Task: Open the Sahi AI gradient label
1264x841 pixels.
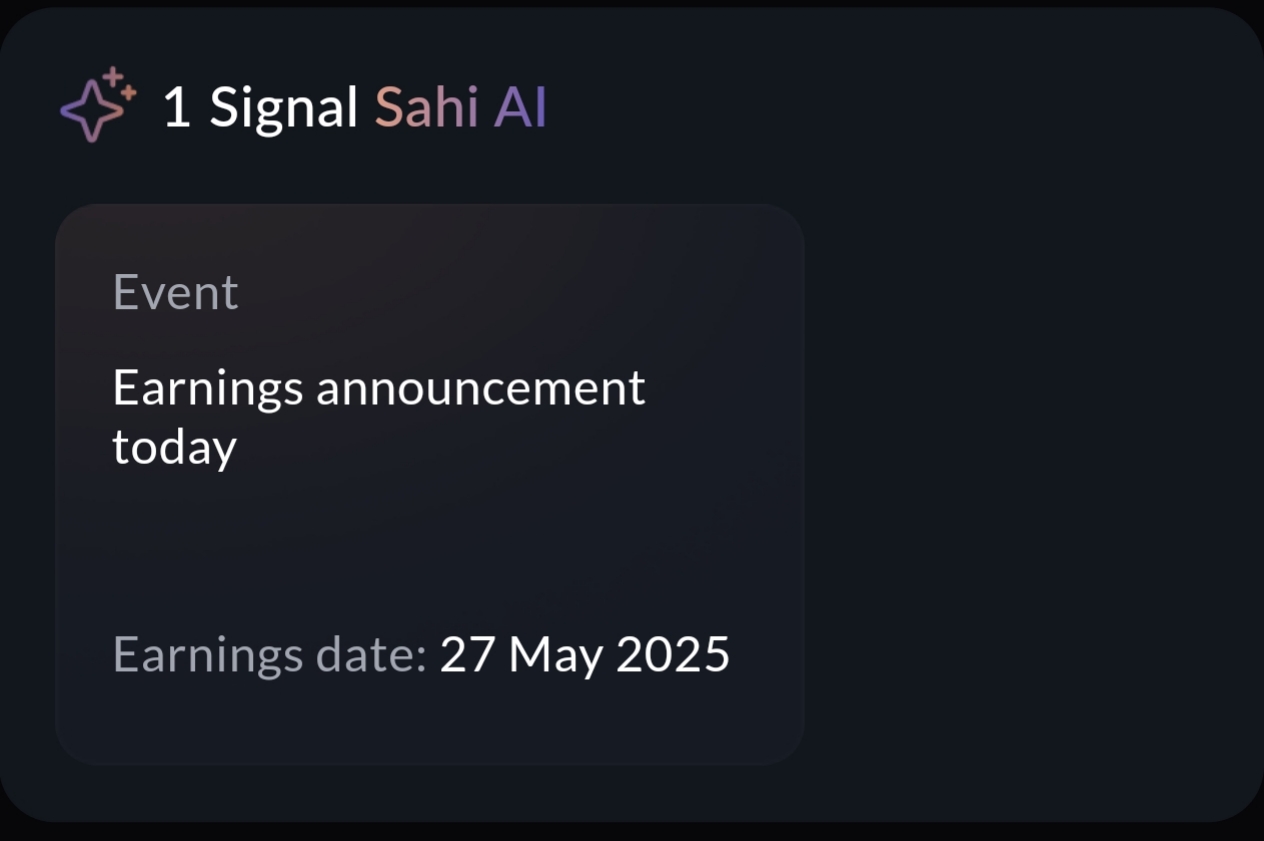Action: (x=460, y=107)
